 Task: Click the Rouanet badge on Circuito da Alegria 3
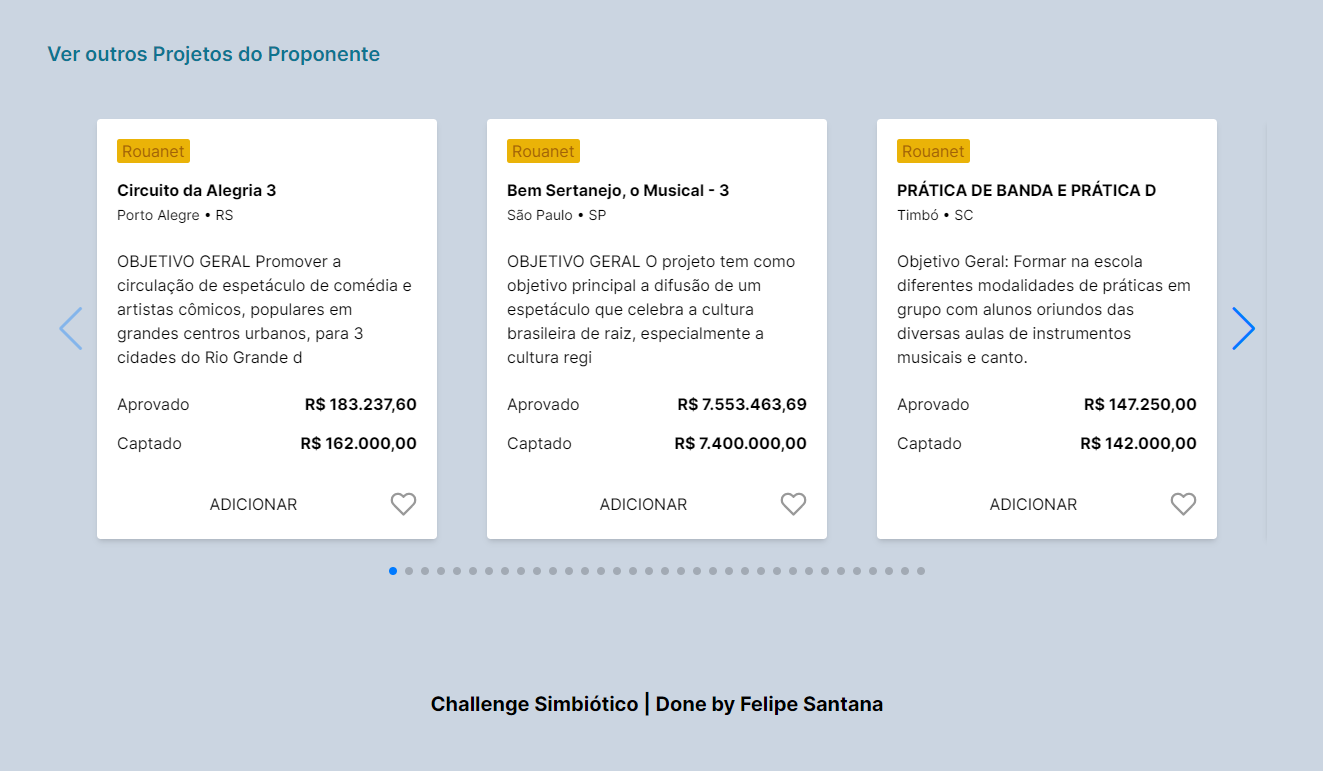click(153, 151)
